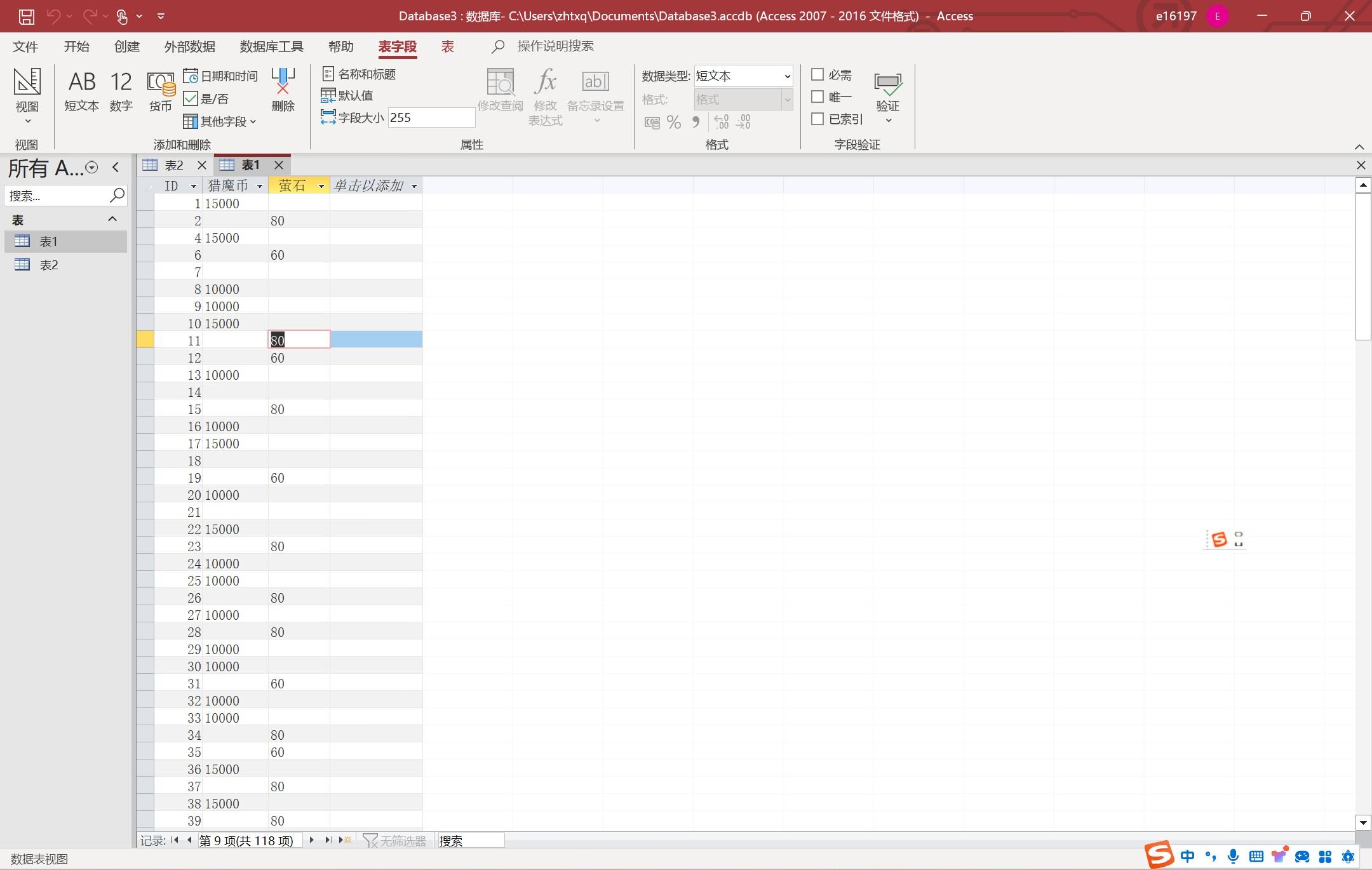This screenshot has height=870, width=1372.
Task: Select 表1 in the navigation pane
Action: coord(66,241)
